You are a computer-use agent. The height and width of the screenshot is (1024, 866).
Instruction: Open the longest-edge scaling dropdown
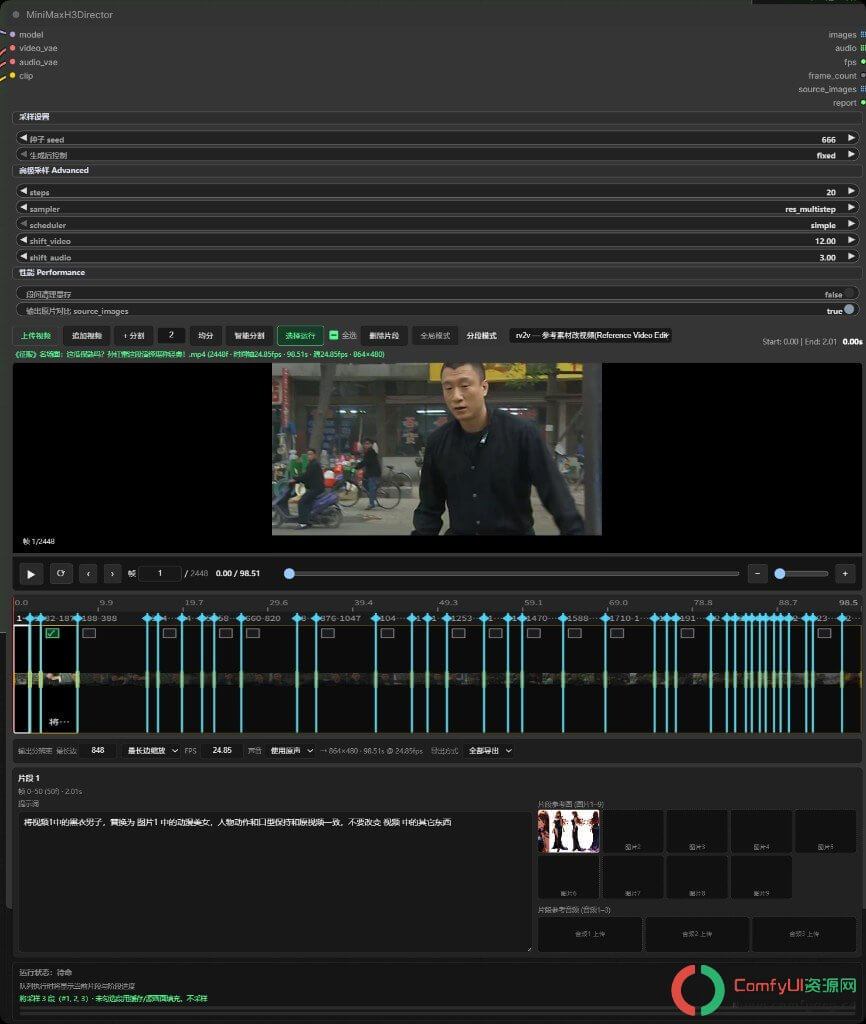tap(152, 750)
